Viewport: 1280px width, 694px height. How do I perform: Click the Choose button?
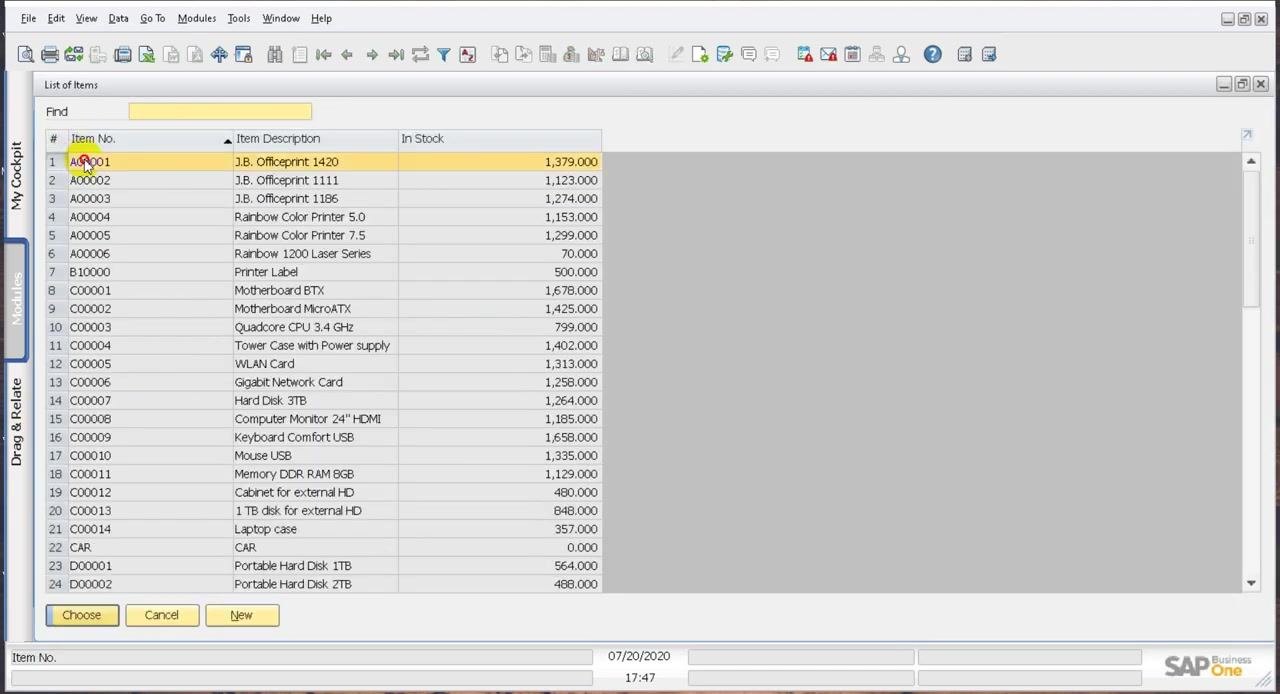coord(82,615)
